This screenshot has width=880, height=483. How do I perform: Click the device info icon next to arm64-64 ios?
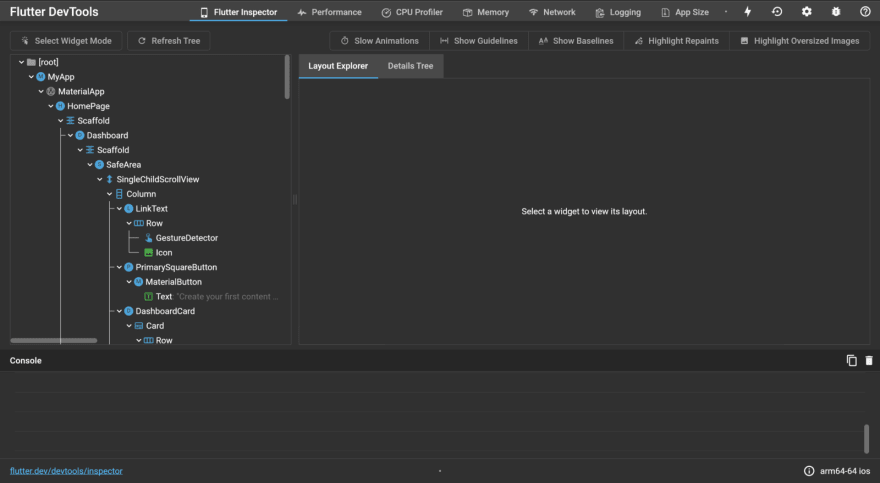click(x=809, y=471)
